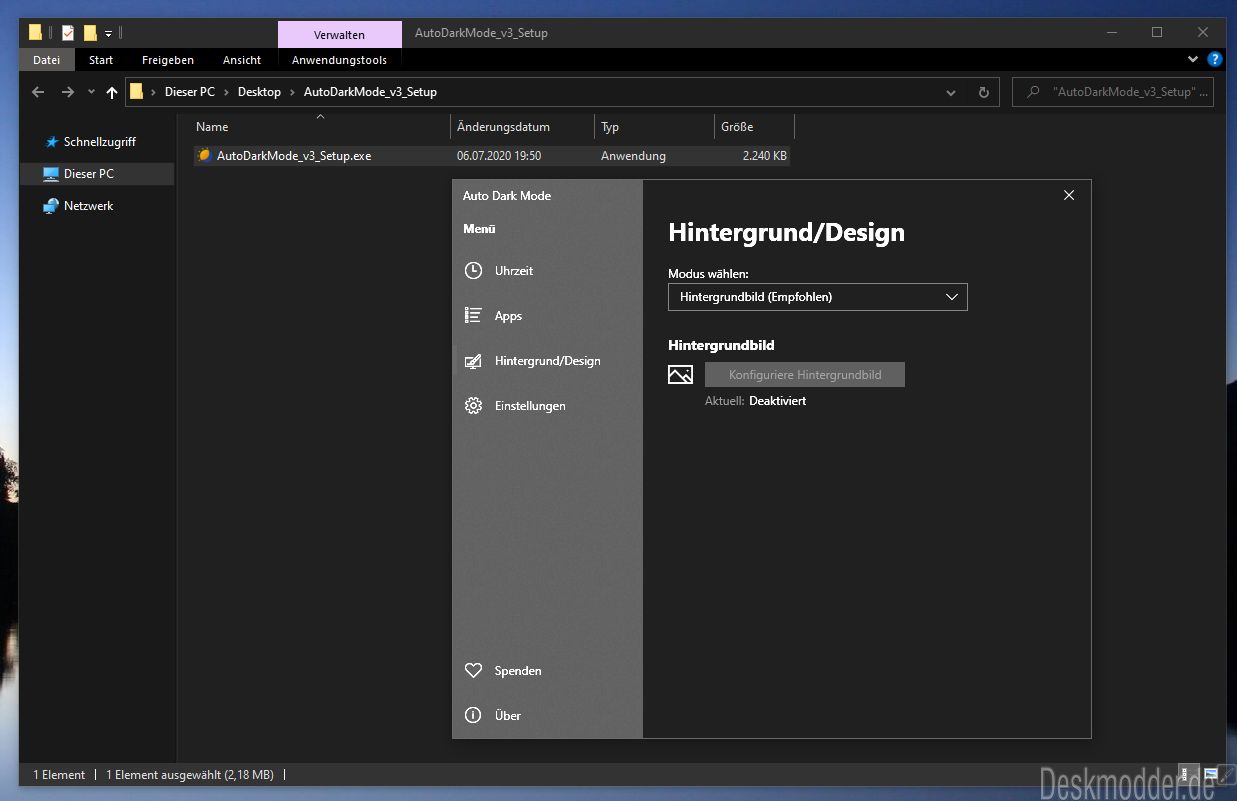Viewport: 1237px width, 801px height.
Task: Switch to the Freigeben ribbon tab
Action: tap(168, 60)
